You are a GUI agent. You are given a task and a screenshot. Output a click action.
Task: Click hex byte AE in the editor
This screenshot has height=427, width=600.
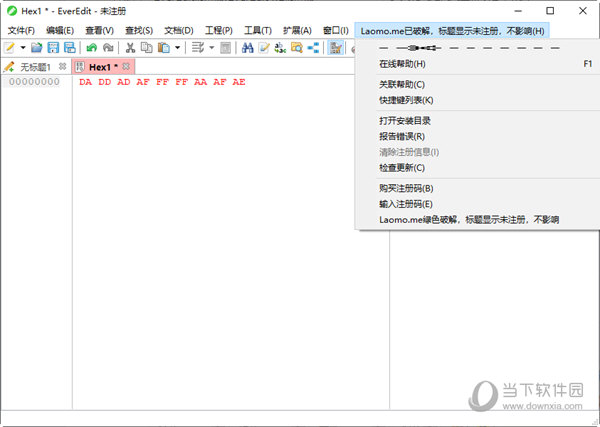[239, 82]
